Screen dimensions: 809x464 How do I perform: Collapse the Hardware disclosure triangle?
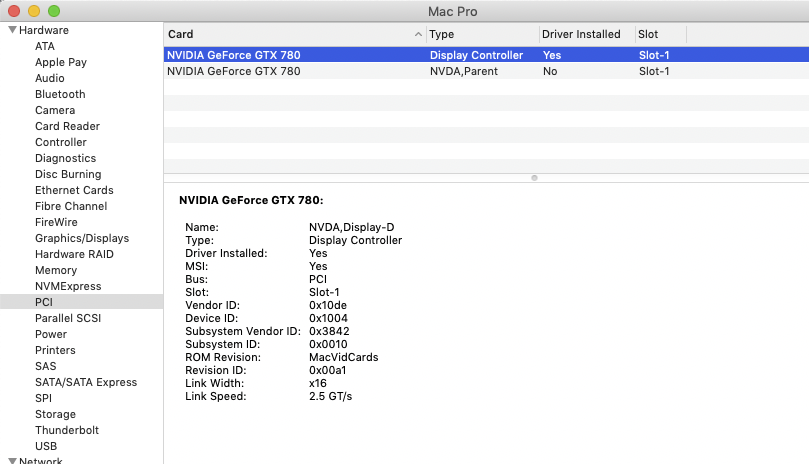click(x=12, y=30)
